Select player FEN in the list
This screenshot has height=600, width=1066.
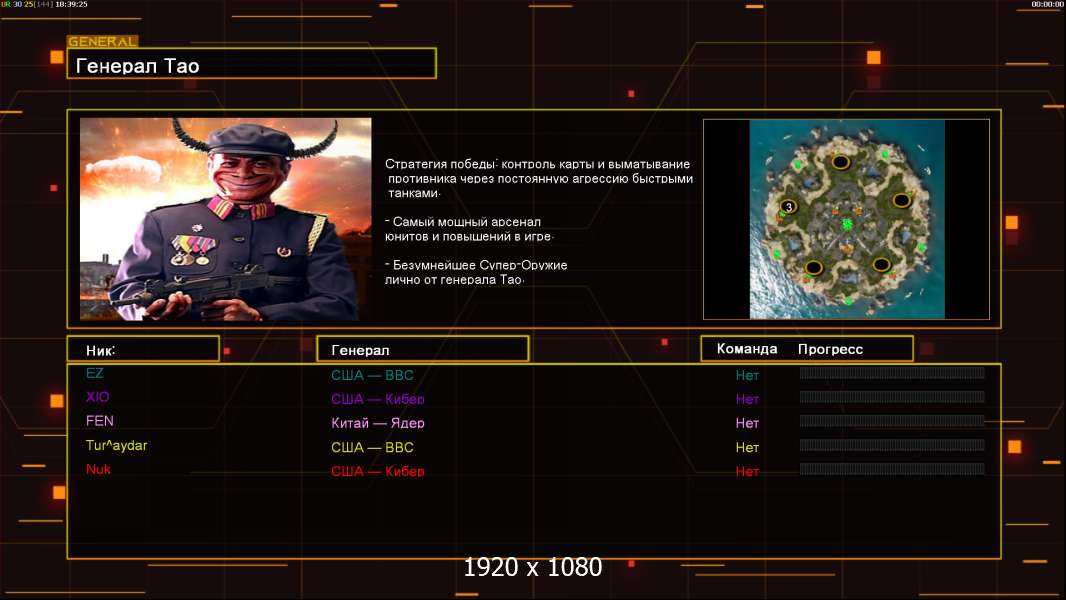(99, 421)
